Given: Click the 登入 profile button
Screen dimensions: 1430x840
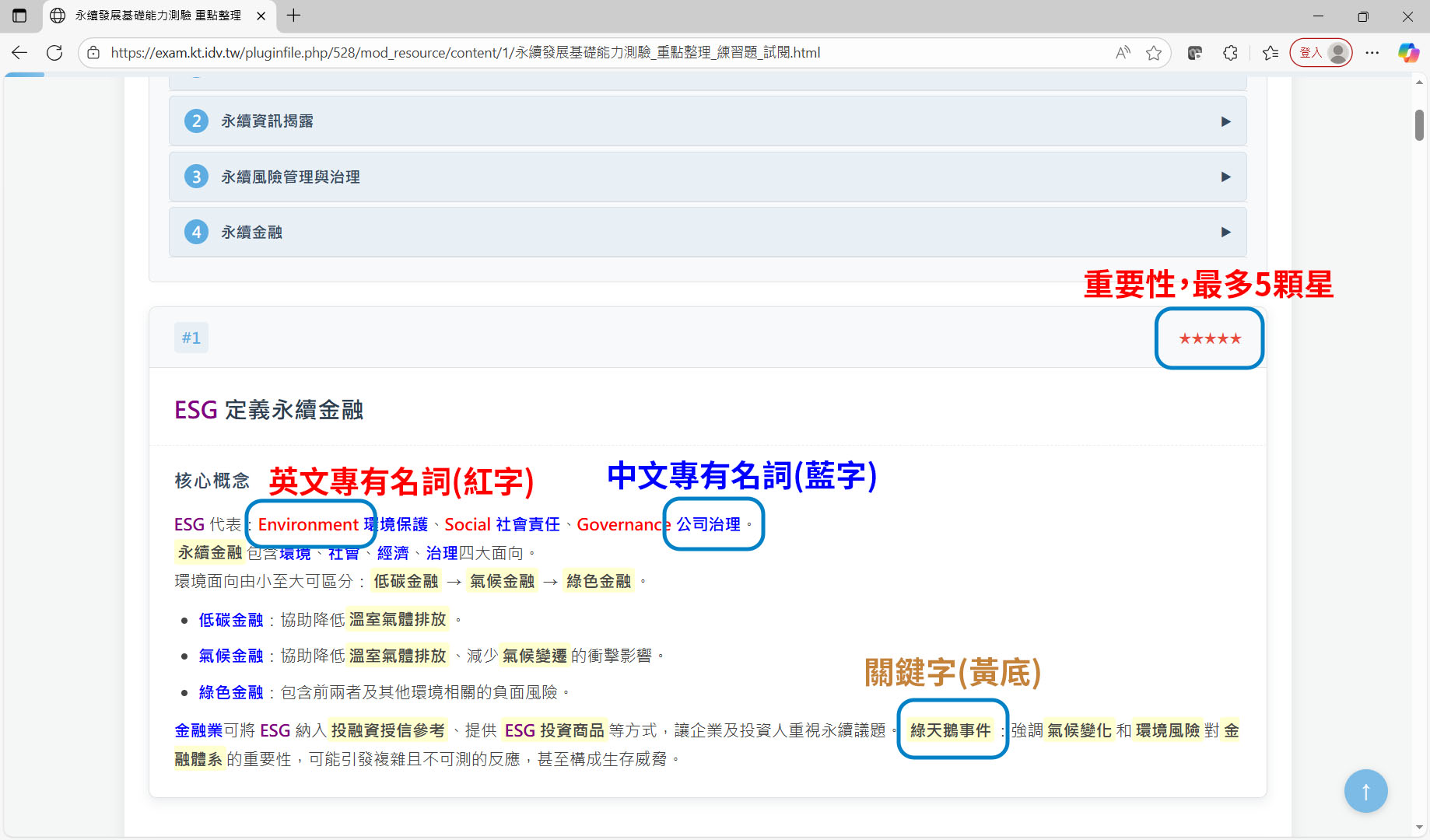Looking at the screenshot, I should (x=1321, y=53).
